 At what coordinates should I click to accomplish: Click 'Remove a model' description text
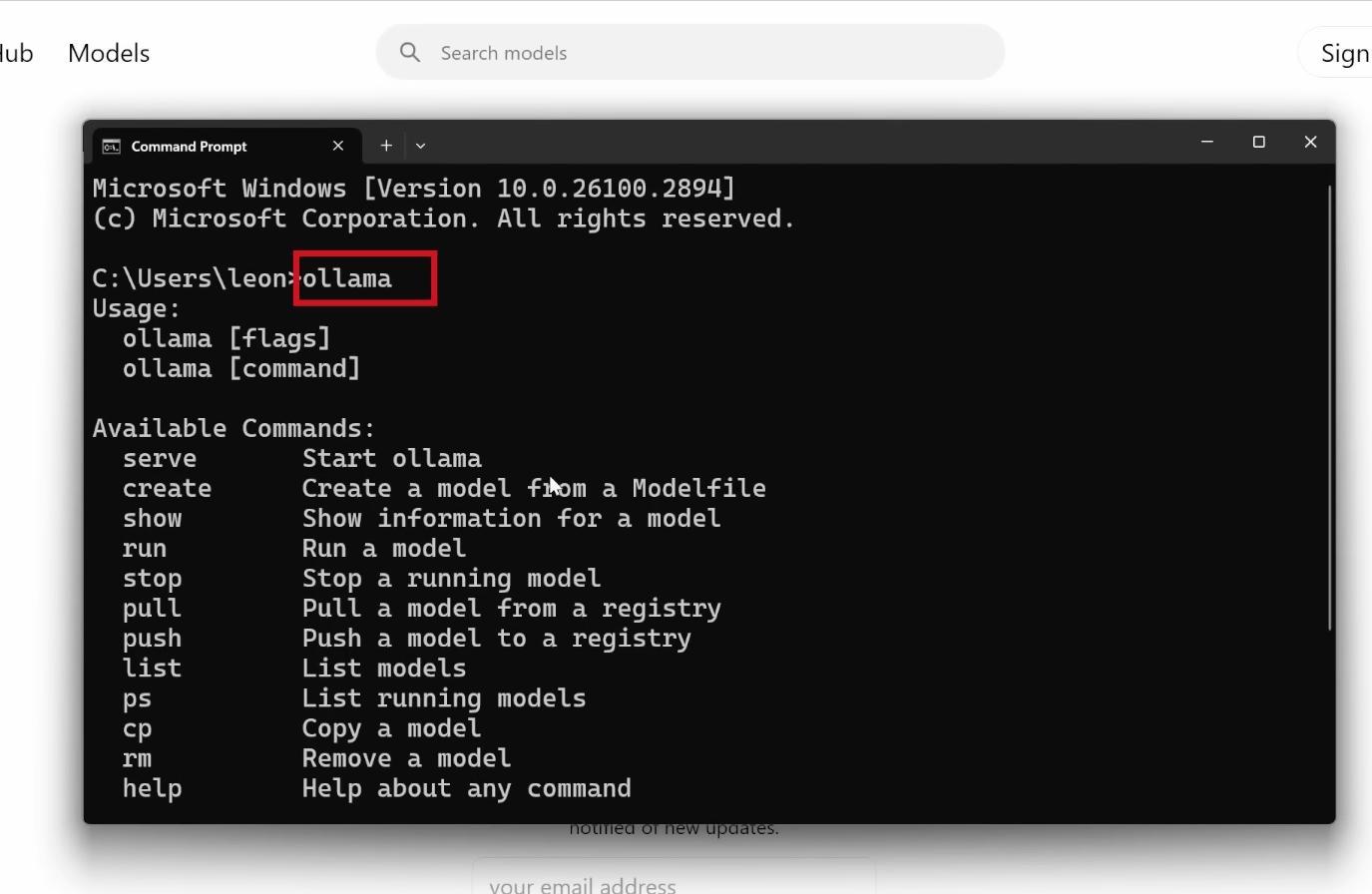pyautogui.click(x=407, y=758)
